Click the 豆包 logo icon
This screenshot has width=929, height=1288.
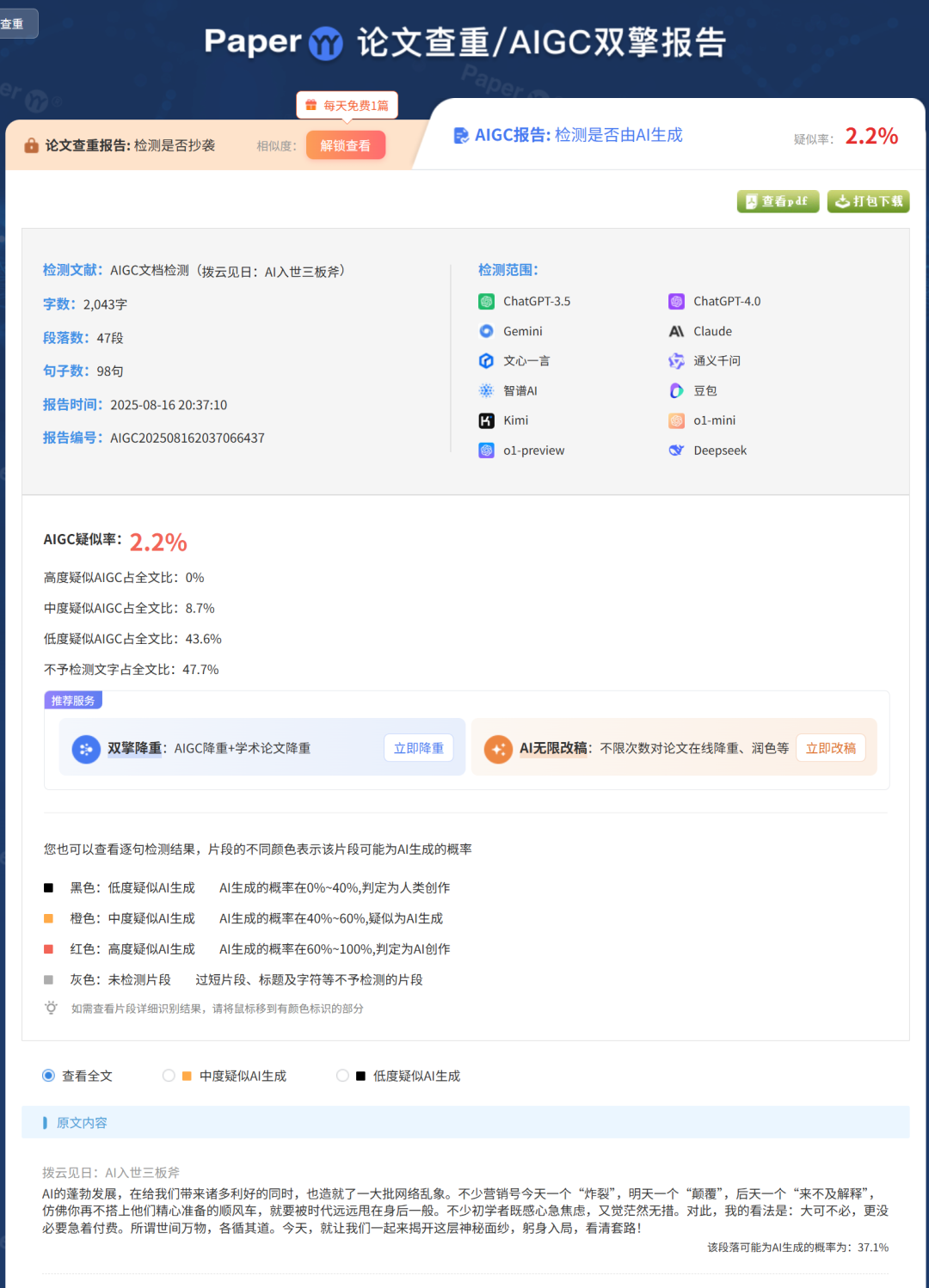(x=676, y=390)
